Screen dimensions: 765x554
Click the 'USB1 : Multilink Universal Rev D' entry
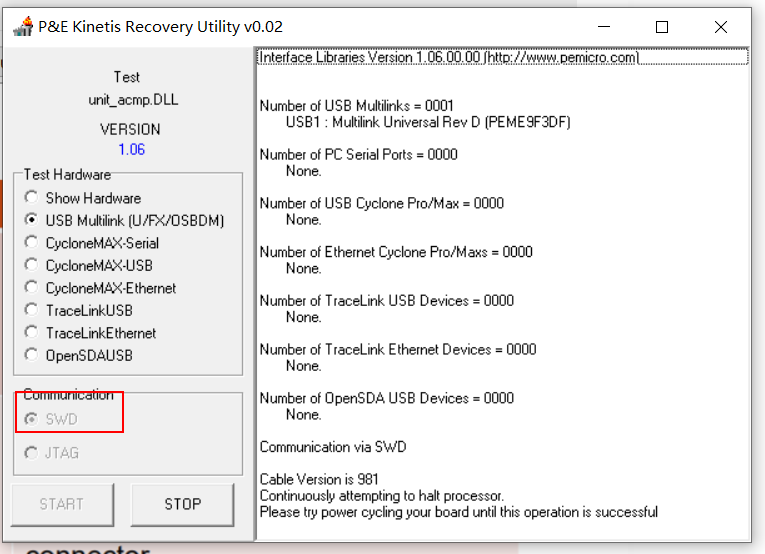(428, 122)
